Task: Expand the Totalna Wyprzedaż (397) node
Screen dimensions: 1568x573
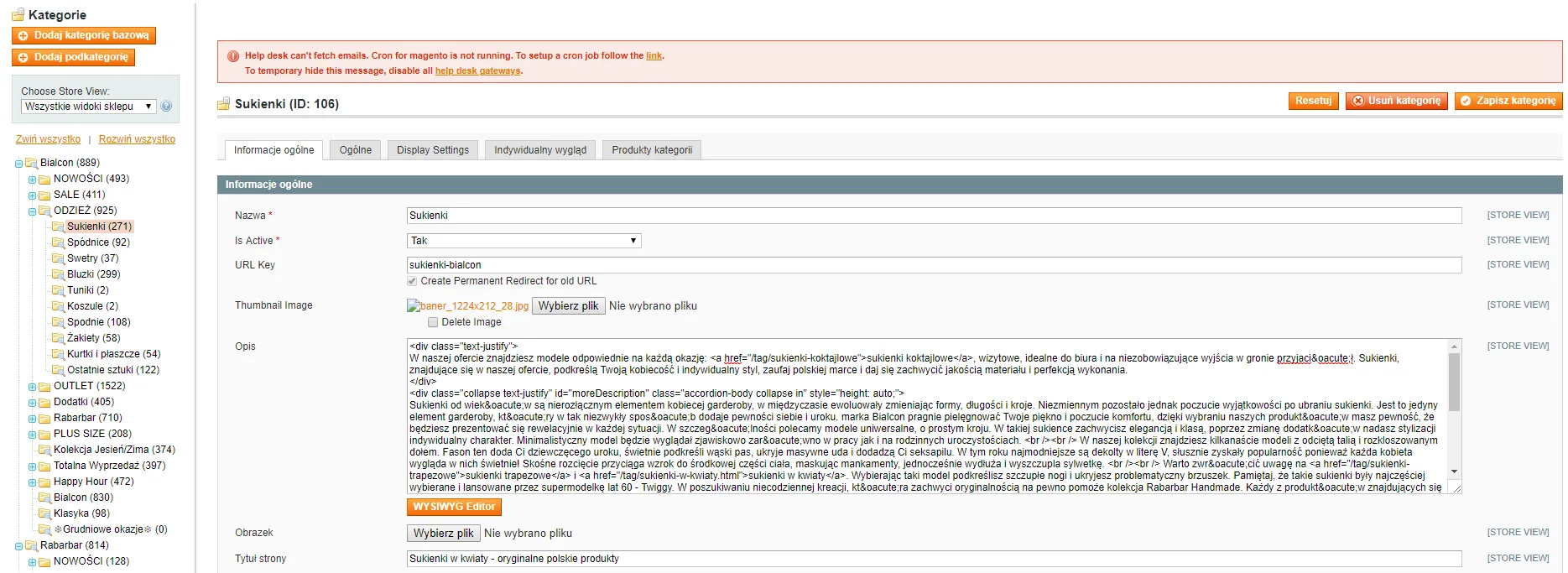Action: [x=32, y=466]
